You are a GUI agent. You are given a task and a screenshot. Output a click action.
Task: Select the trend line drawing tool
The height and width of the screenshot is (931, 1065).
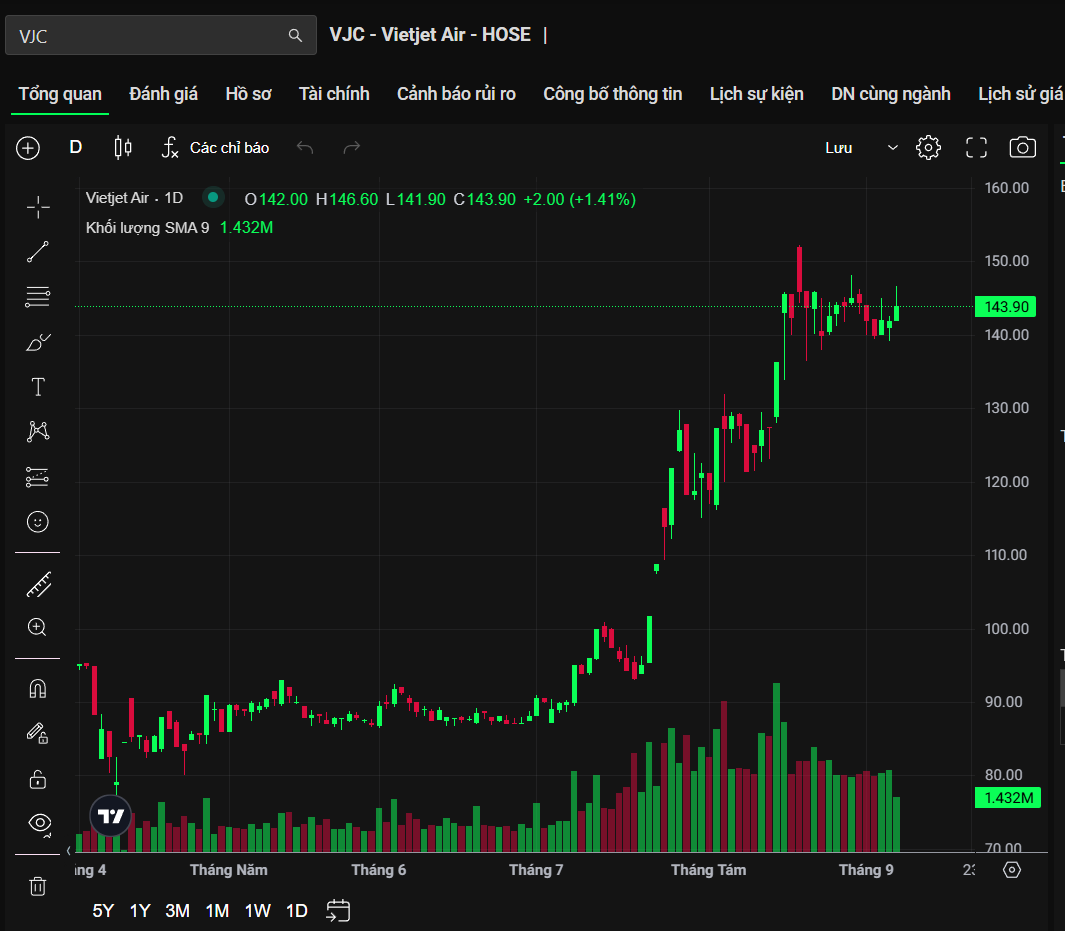(x=38, y=252)
